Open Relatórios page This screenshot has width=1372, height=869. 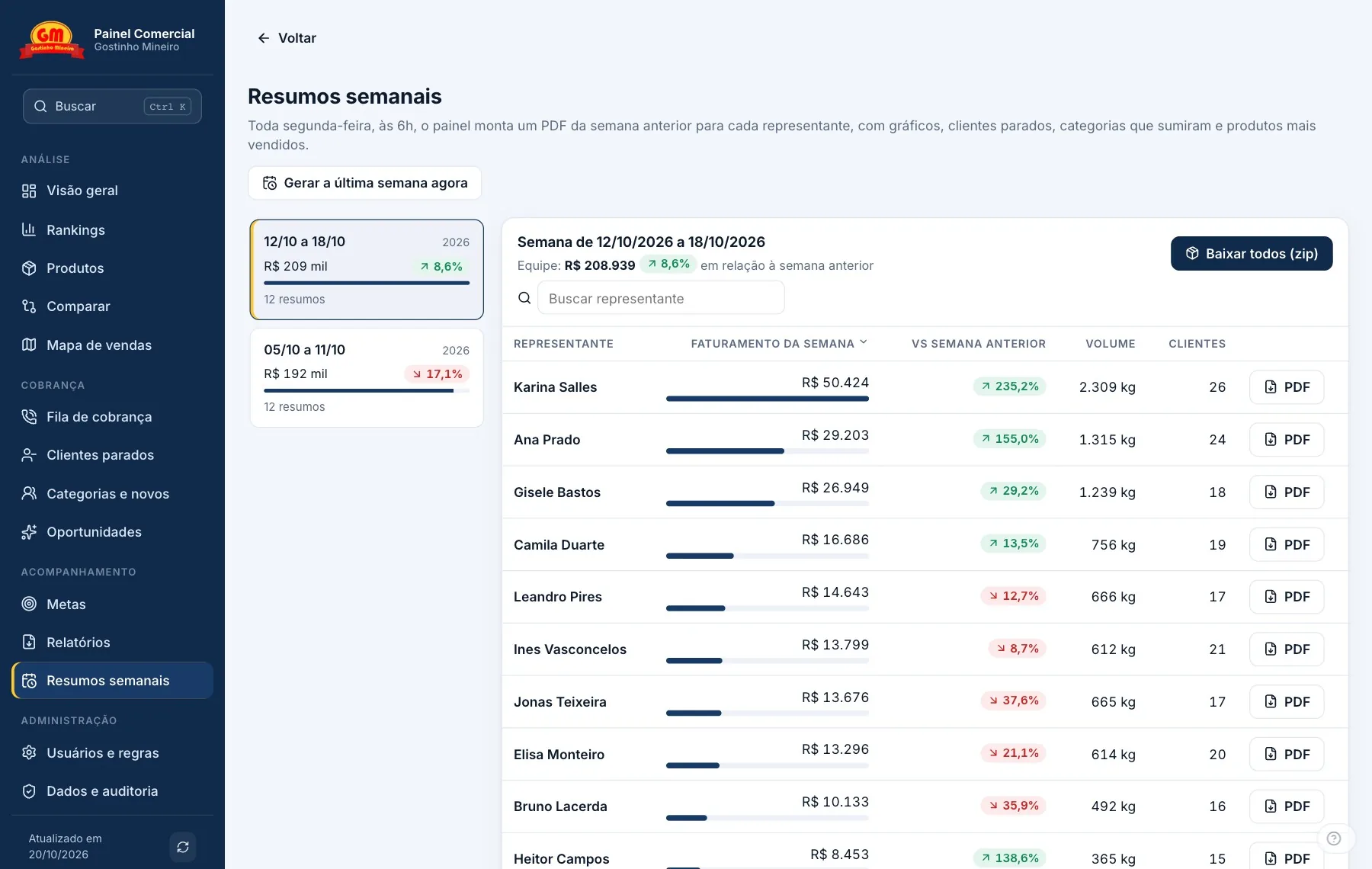(x=112, y=643)
